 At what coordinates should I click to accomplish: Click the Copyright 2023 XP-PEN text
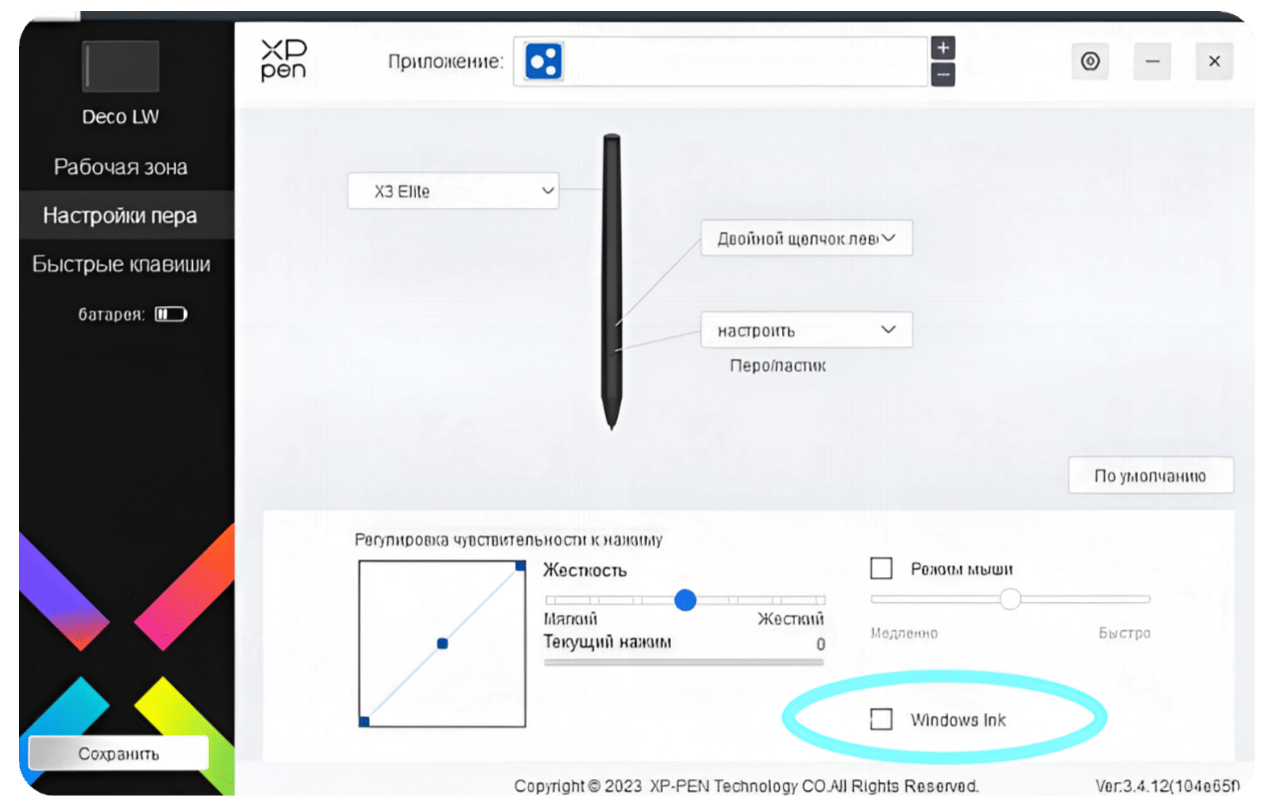pyautogui.click(x=746, y=787)
